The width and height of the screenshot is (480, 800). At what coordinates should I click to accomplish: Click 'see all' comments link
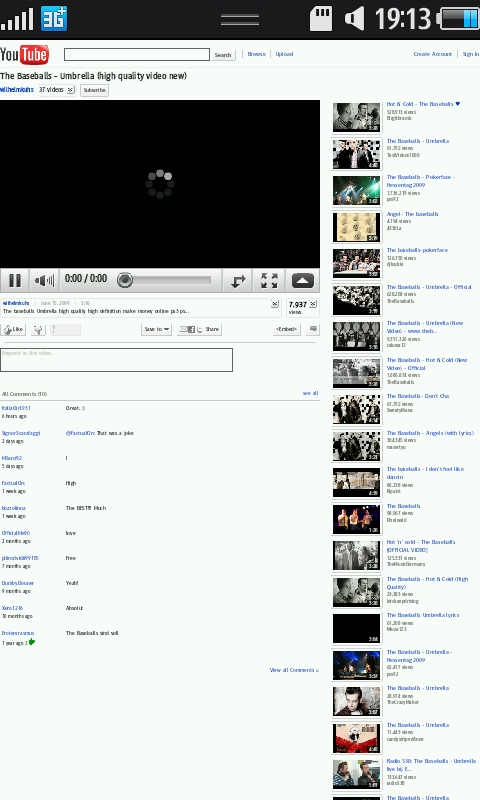[310, 393]
